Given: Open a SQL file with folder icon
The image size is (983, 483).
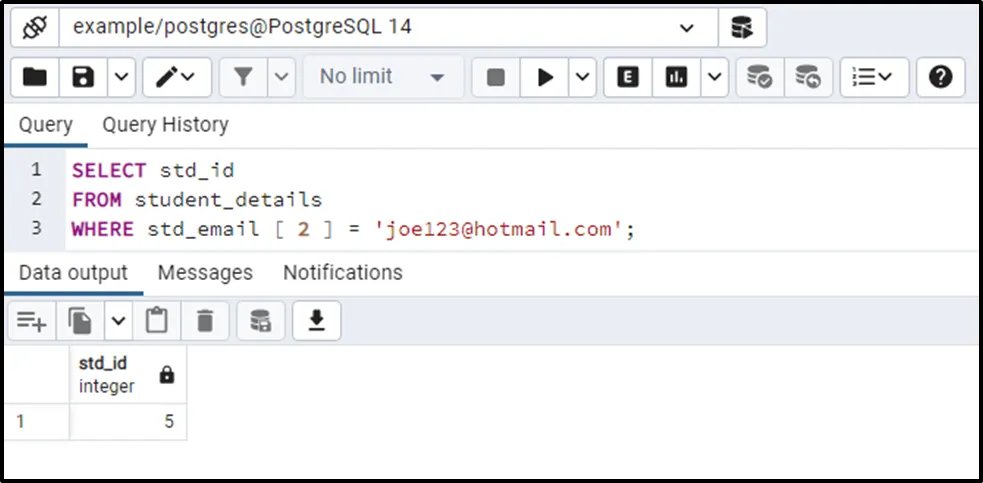Looking at the screenshot, I should [x=35, y=77].
